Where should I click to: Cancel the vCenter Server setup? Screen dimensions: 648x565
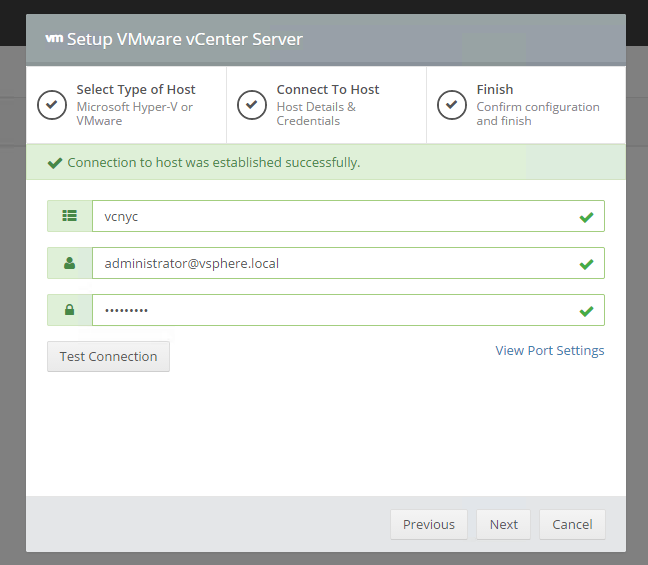(x=572, y=524)
